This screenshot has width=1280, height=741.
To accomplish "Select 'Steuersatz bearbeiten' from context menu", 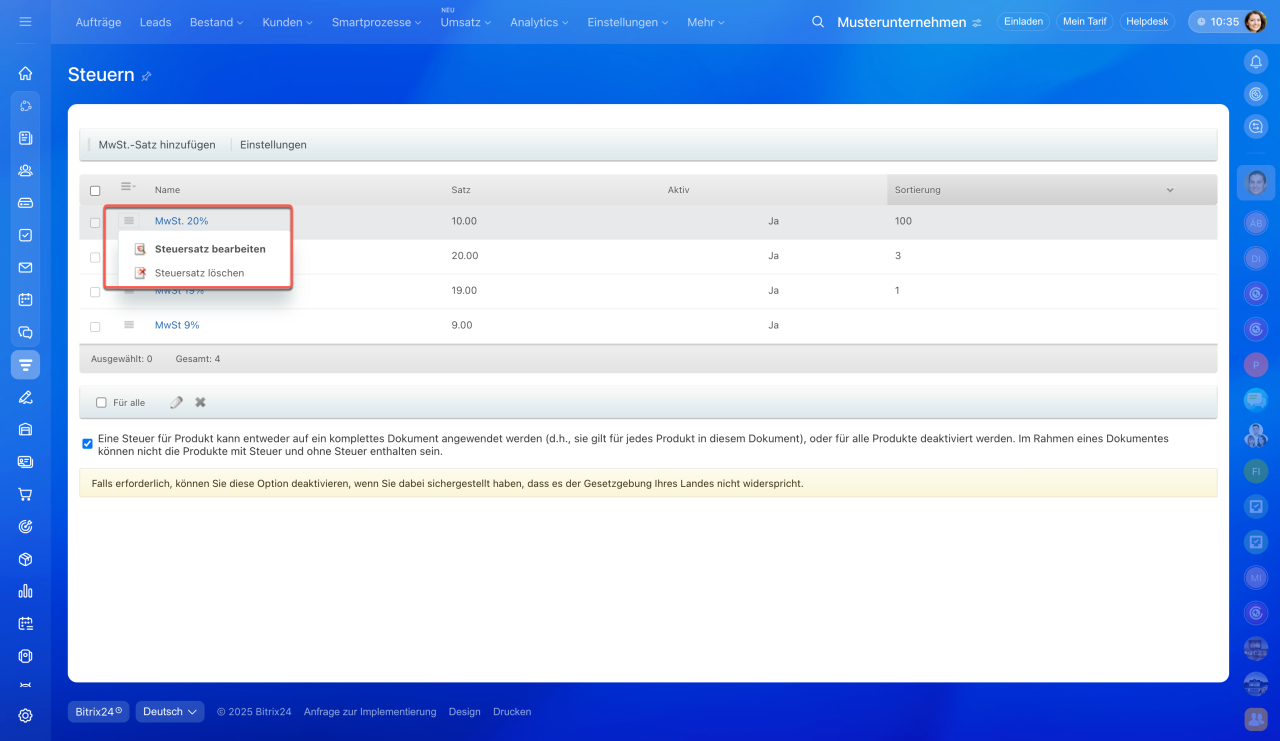I will [209, 249].
